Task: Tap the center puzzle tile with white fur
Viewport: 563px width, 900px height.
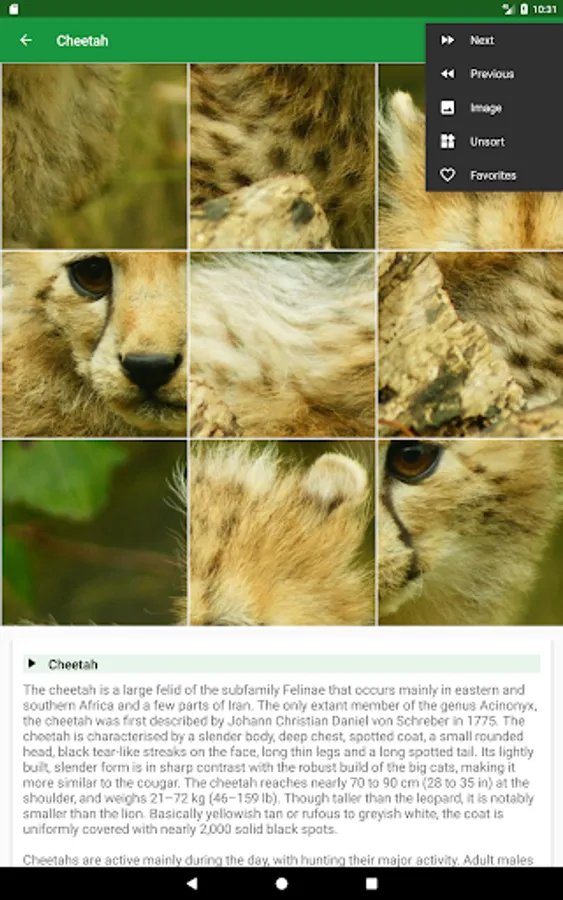Action: (x=282, y=344)
